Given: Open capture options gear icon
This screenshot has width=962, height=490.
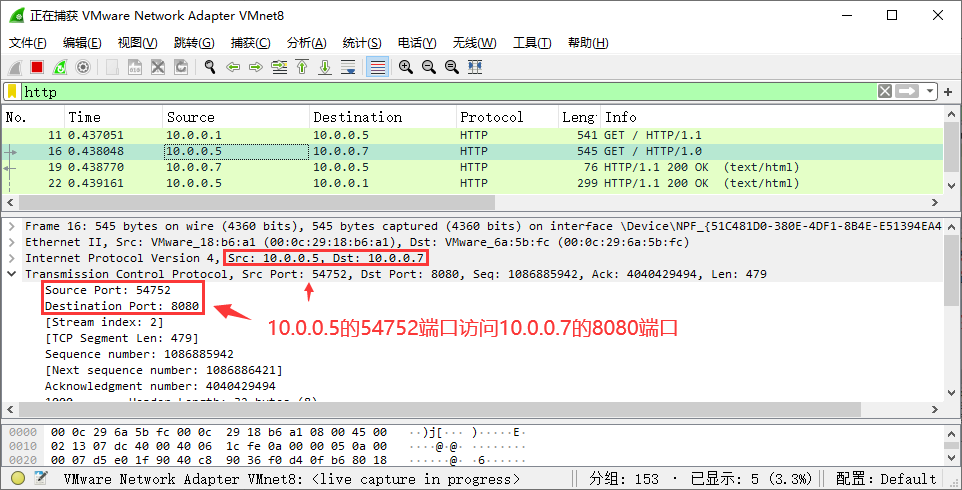Looking at the screenshot, I should (83, 67).
